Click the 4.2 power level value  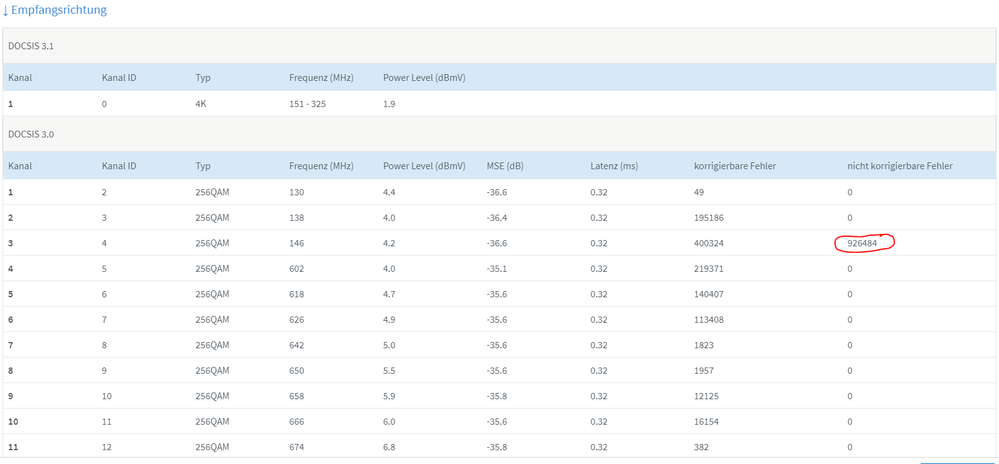(x=389, y=243)
